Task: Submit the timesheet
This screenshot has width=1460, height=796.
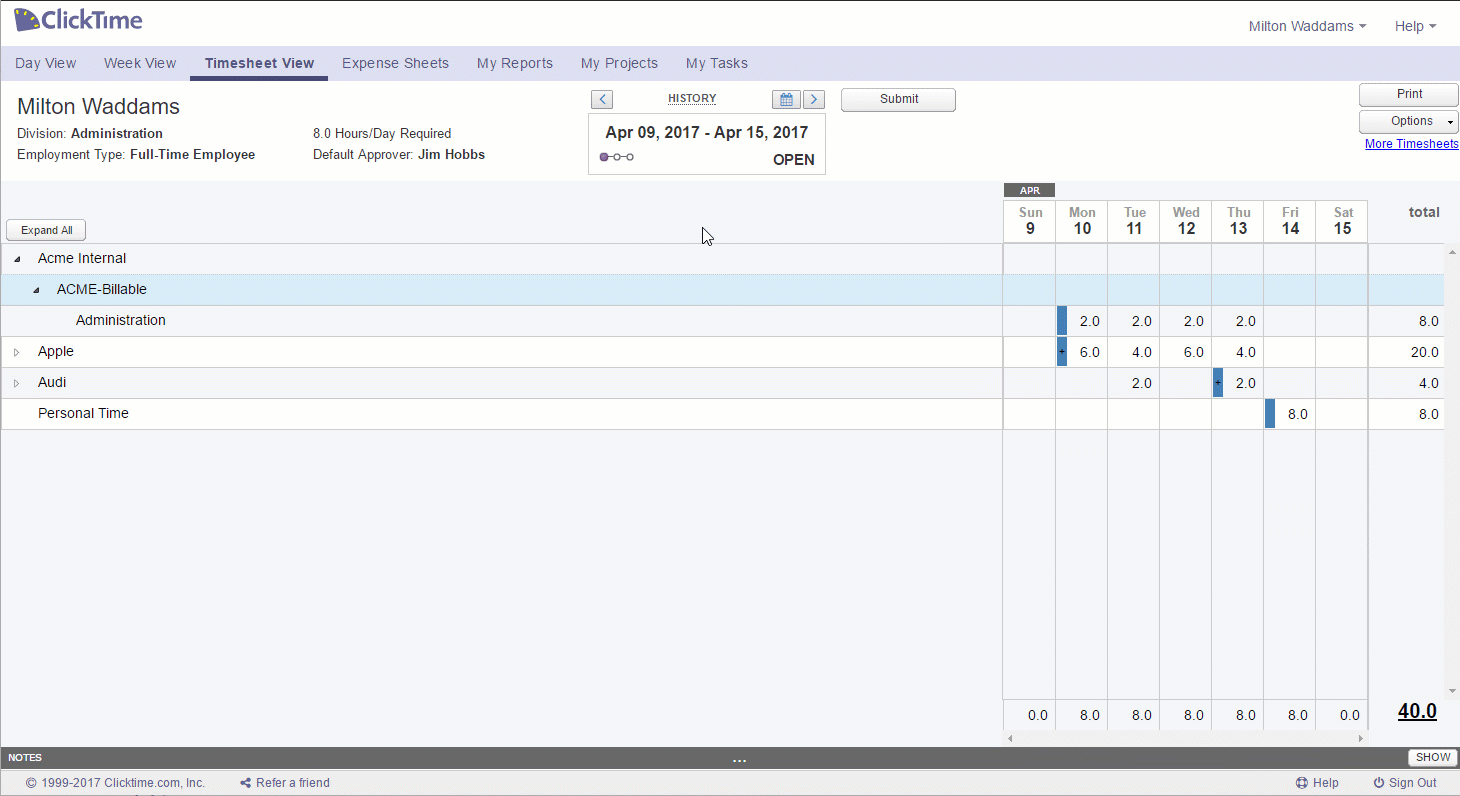Action: (897, 99)
